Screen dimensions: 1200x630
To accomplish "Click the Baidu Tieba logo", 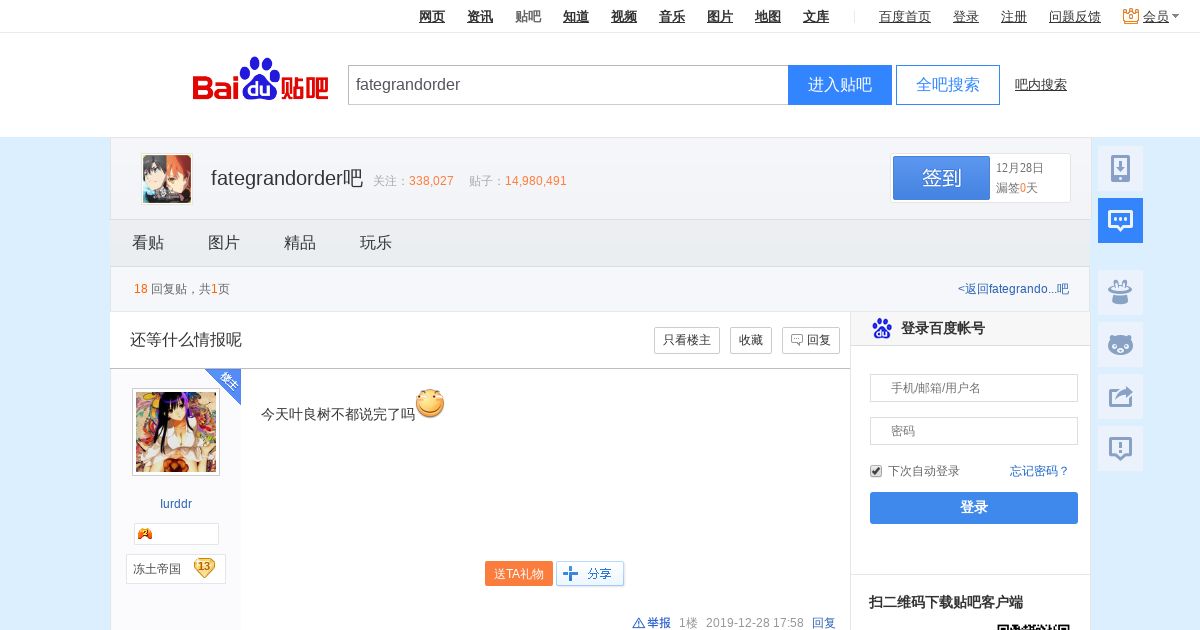I will coord(260,79).
